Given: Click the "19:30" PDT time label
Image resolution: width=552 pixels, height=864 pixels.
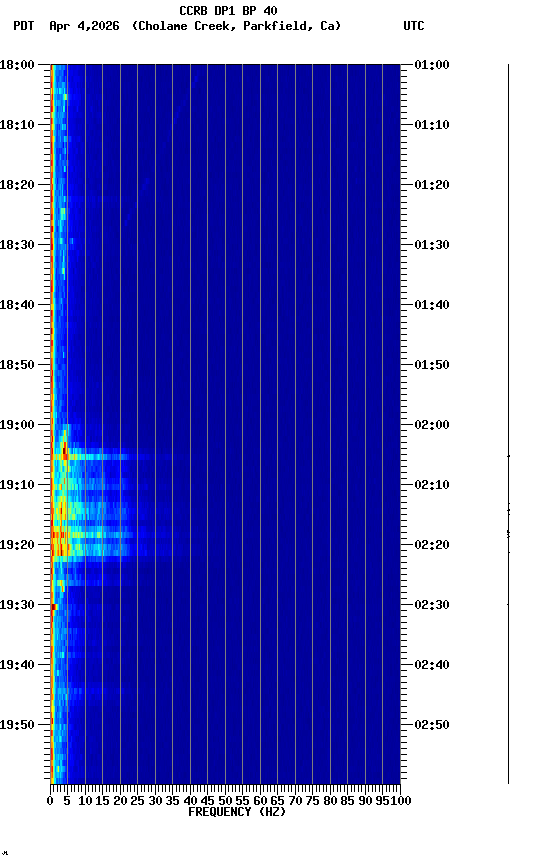Looking at the screenshot, I should coord(17,606).
